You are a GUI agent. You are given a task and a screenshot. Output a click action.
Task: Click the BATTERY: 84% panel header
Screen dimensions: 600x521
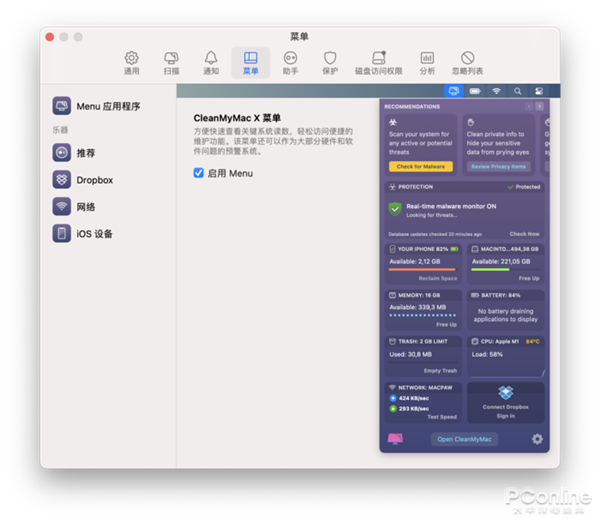point(505,295)
